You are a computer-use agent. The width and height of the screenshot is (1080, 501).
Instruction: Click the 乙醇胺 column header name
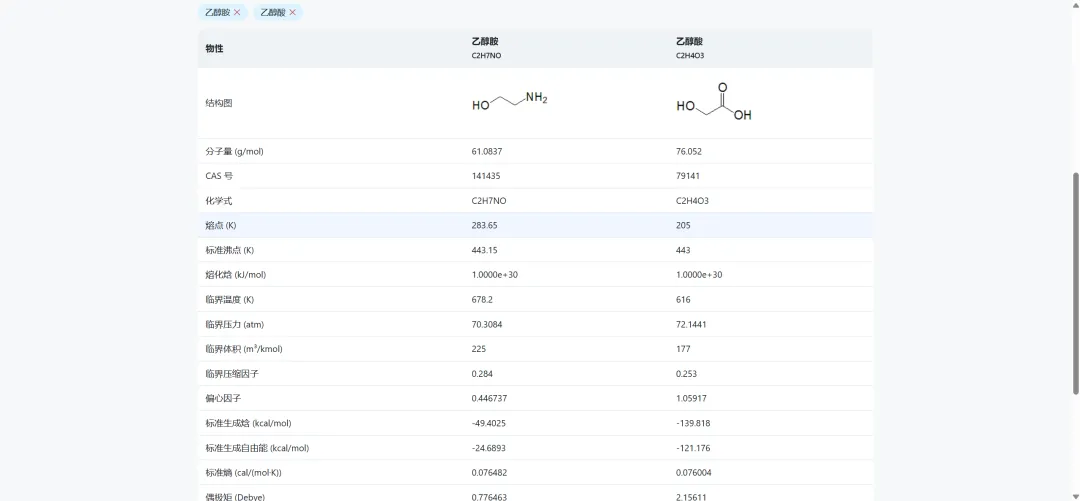coord(485,41)
